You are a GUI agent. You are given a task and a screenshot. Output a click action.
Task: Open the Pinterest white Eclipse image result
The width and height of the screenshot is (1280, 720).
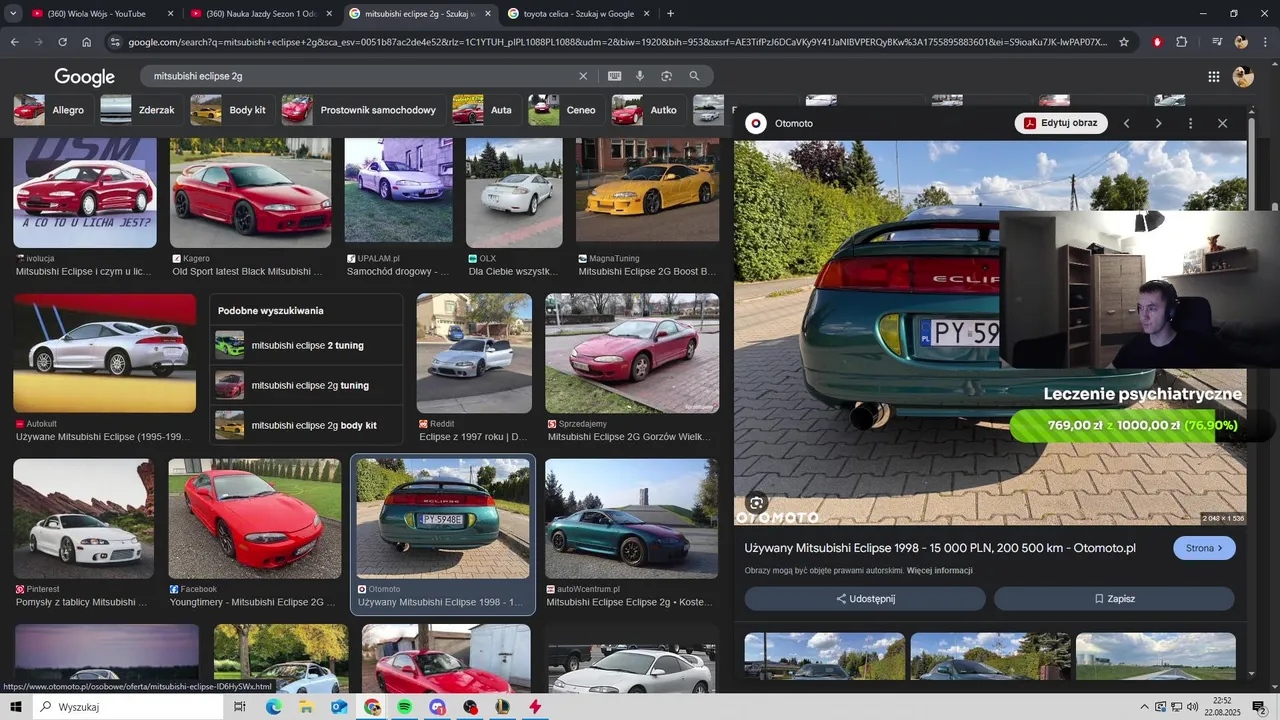[83, 518]
